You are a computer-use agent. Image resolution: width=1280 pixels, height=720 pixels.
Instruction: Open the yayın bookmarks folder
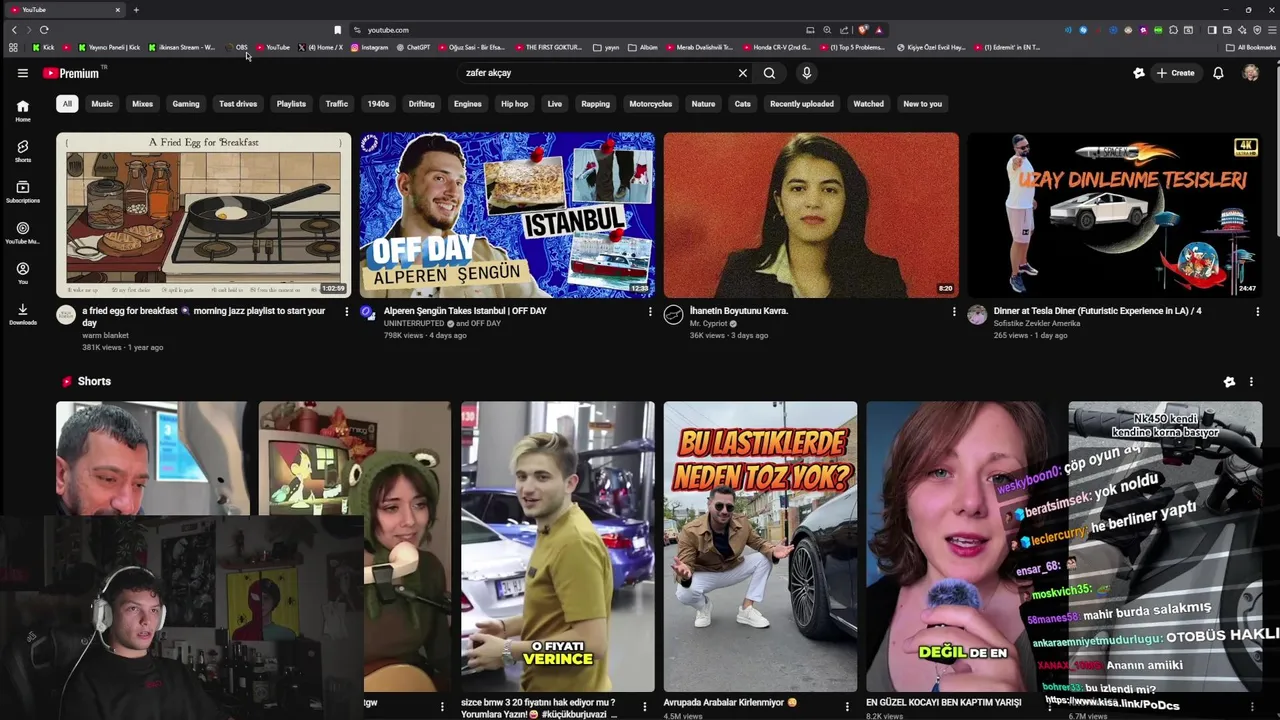[606, 47]
